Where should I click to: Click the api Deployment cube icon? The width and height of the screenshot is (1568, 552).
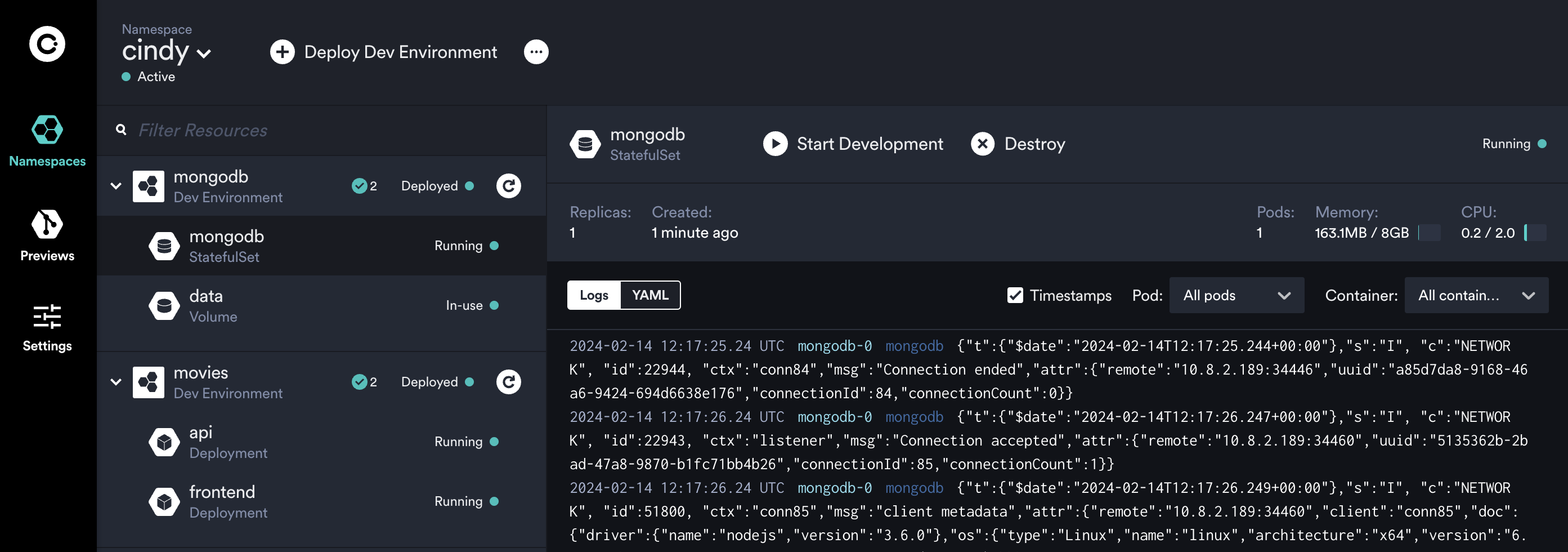164,442
